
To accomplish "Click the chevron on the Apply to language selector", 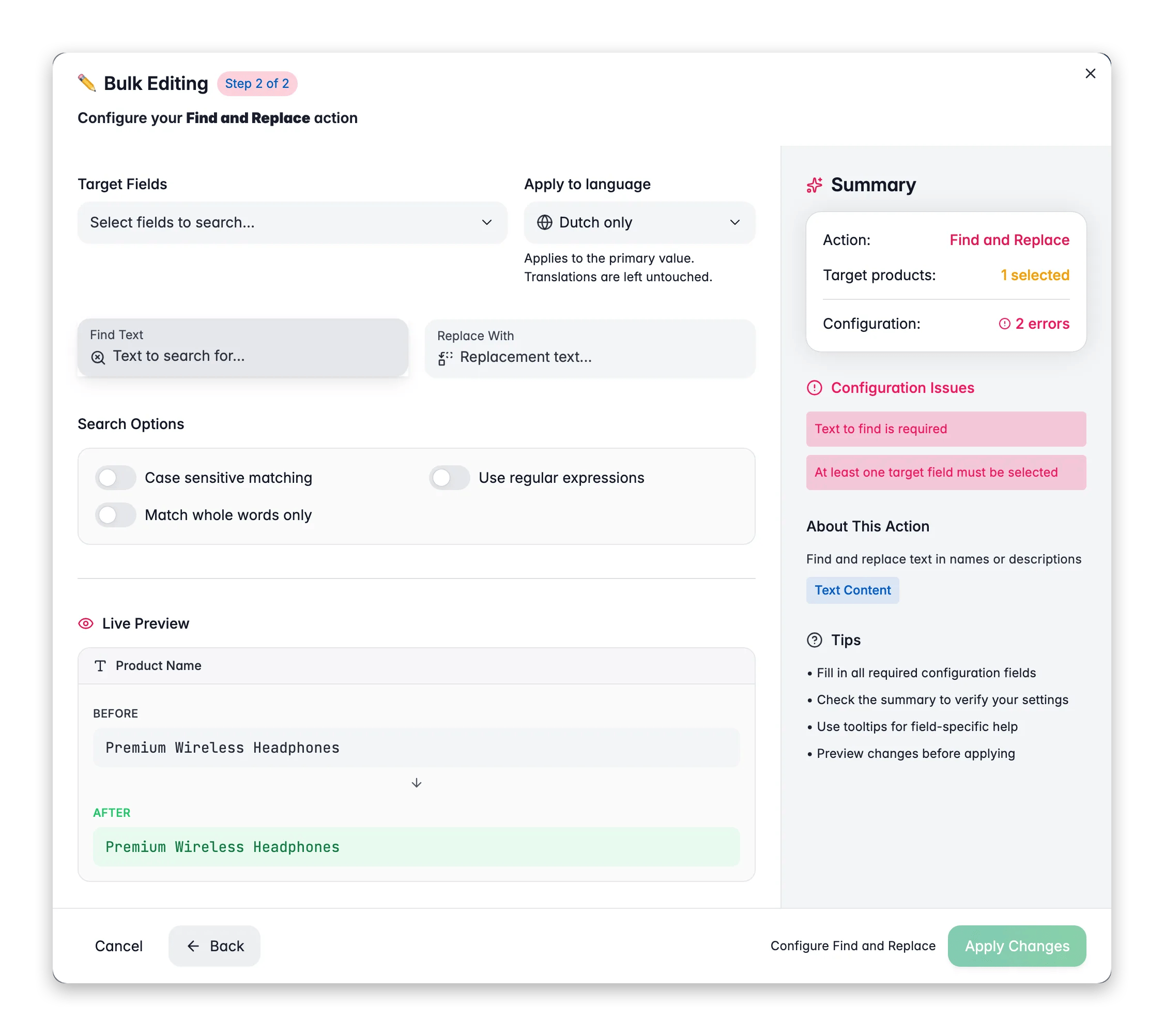I will 734,222.
